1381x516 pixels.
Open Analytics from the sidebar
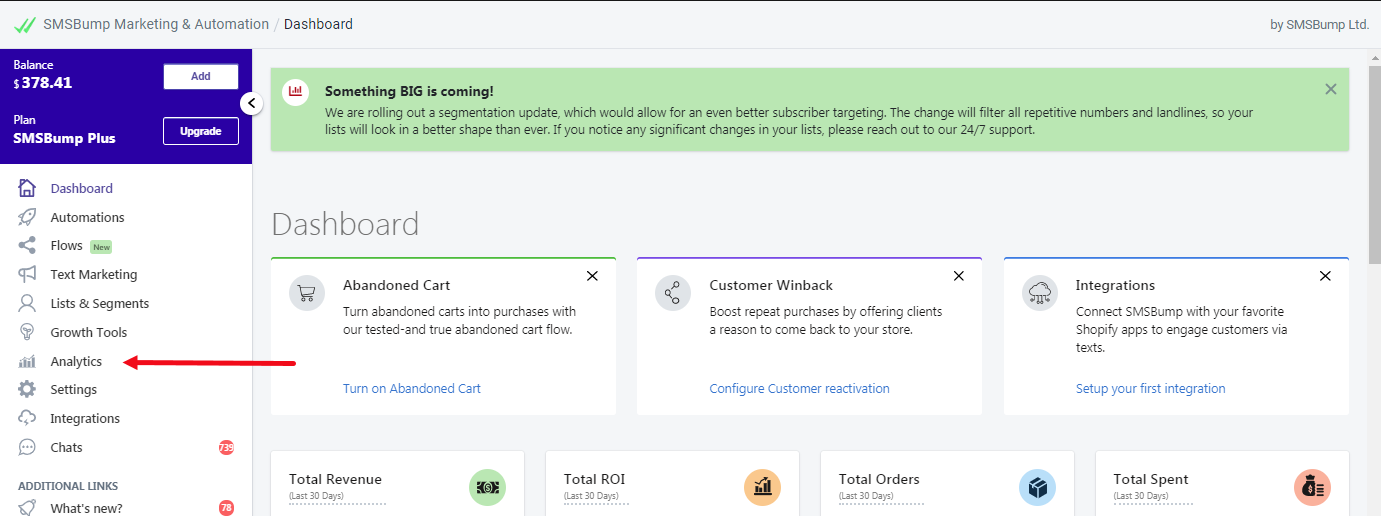76,361
